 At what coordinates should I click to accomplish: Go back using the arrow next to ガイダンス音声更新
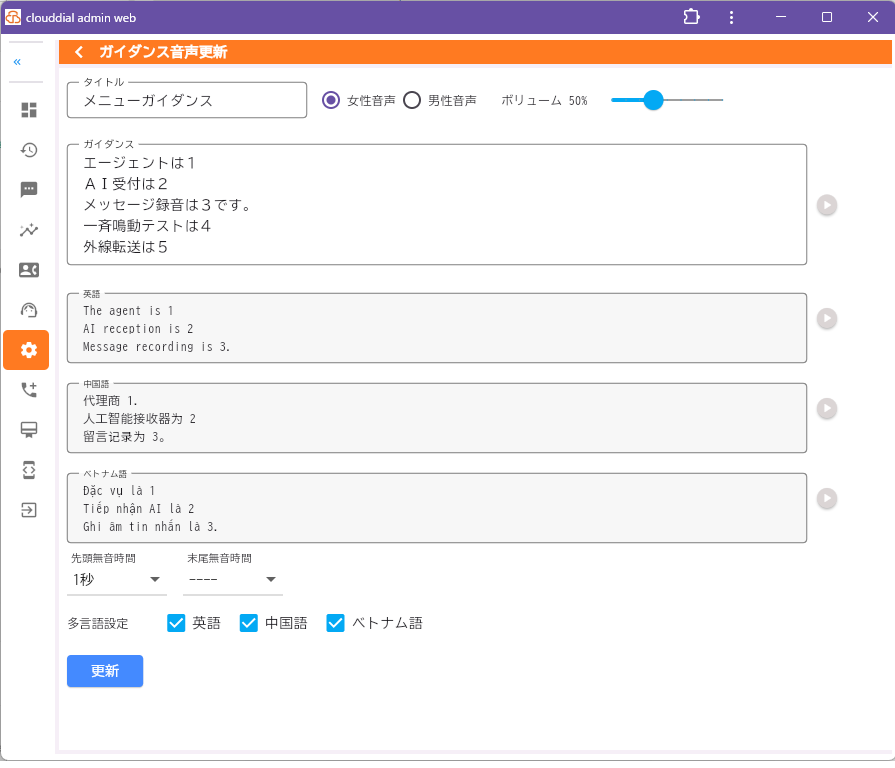(78, 51)
